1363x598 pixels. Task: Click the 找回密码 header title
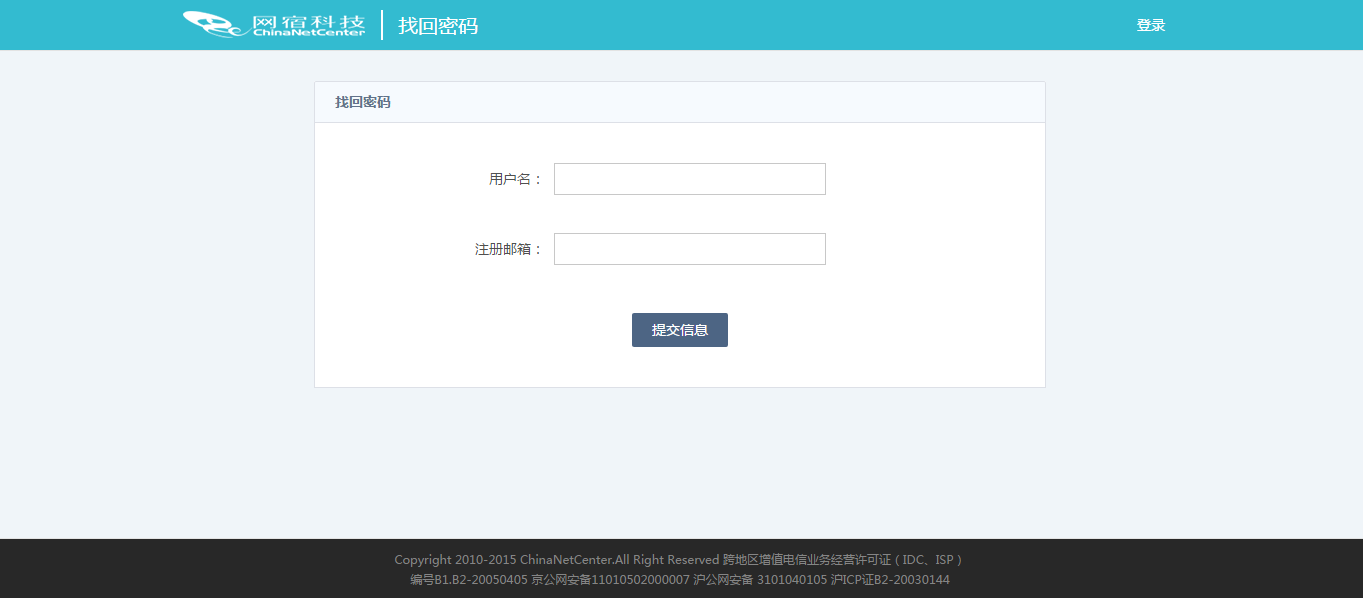437,25
